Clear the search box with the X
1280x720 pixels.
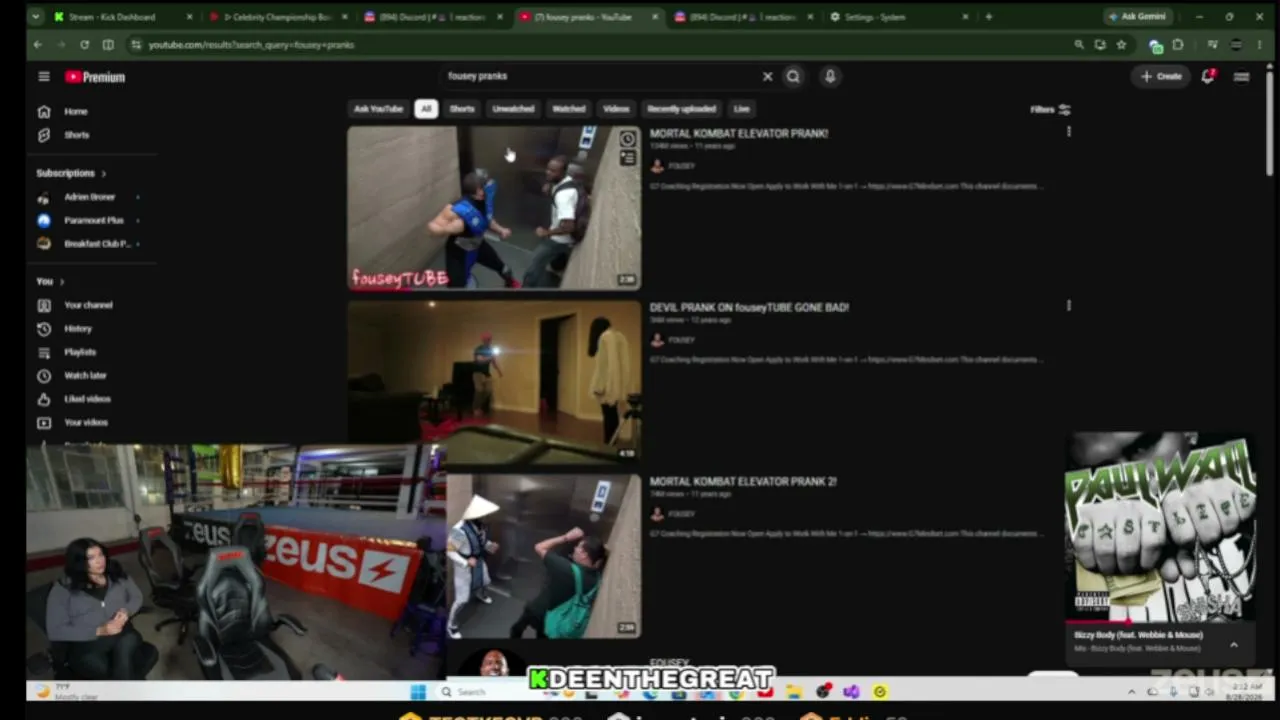767,77
